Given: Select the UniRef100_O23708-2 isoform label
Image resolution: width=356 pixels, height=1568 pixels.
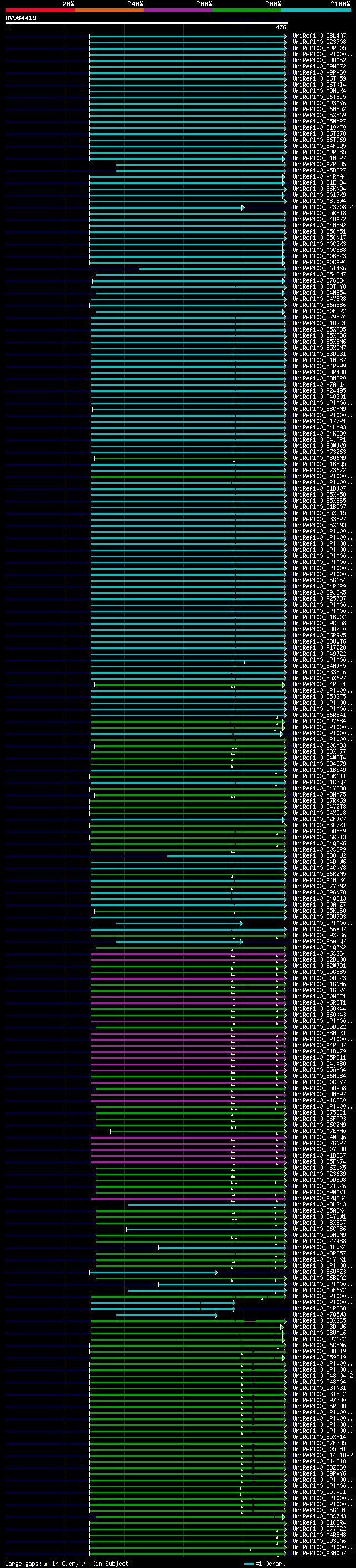Looking at the screenshot, I should (x=323, y=207).
